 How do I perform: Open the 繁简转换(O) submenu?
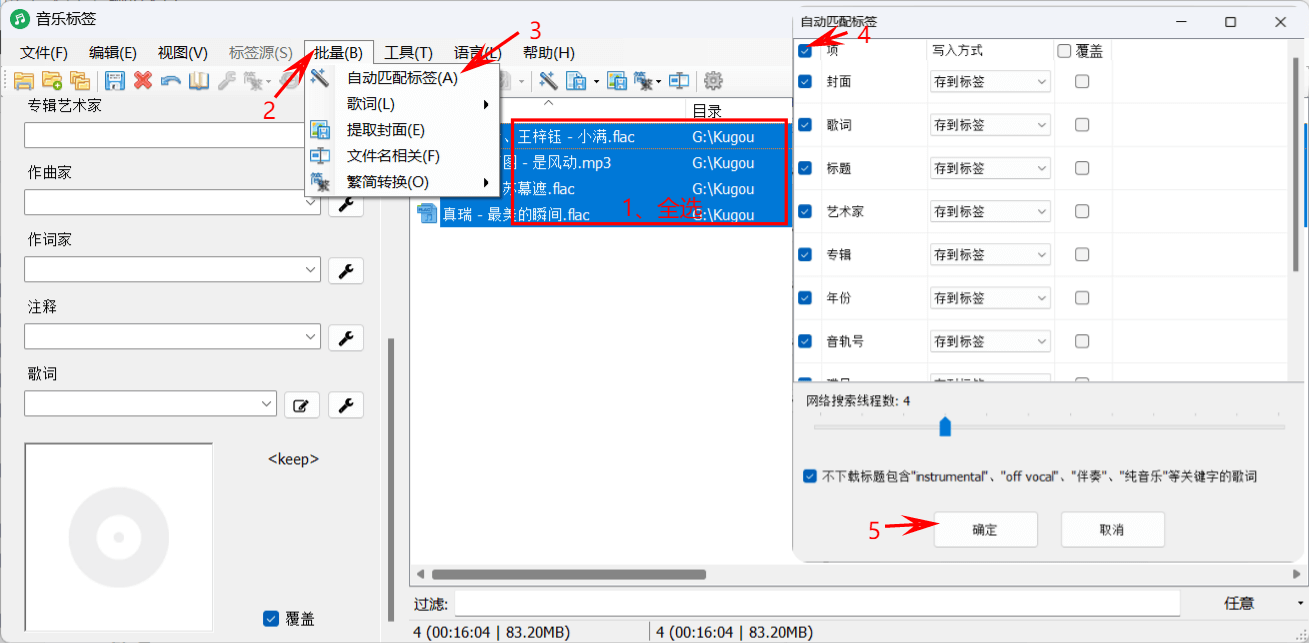(x=402, y=182)
